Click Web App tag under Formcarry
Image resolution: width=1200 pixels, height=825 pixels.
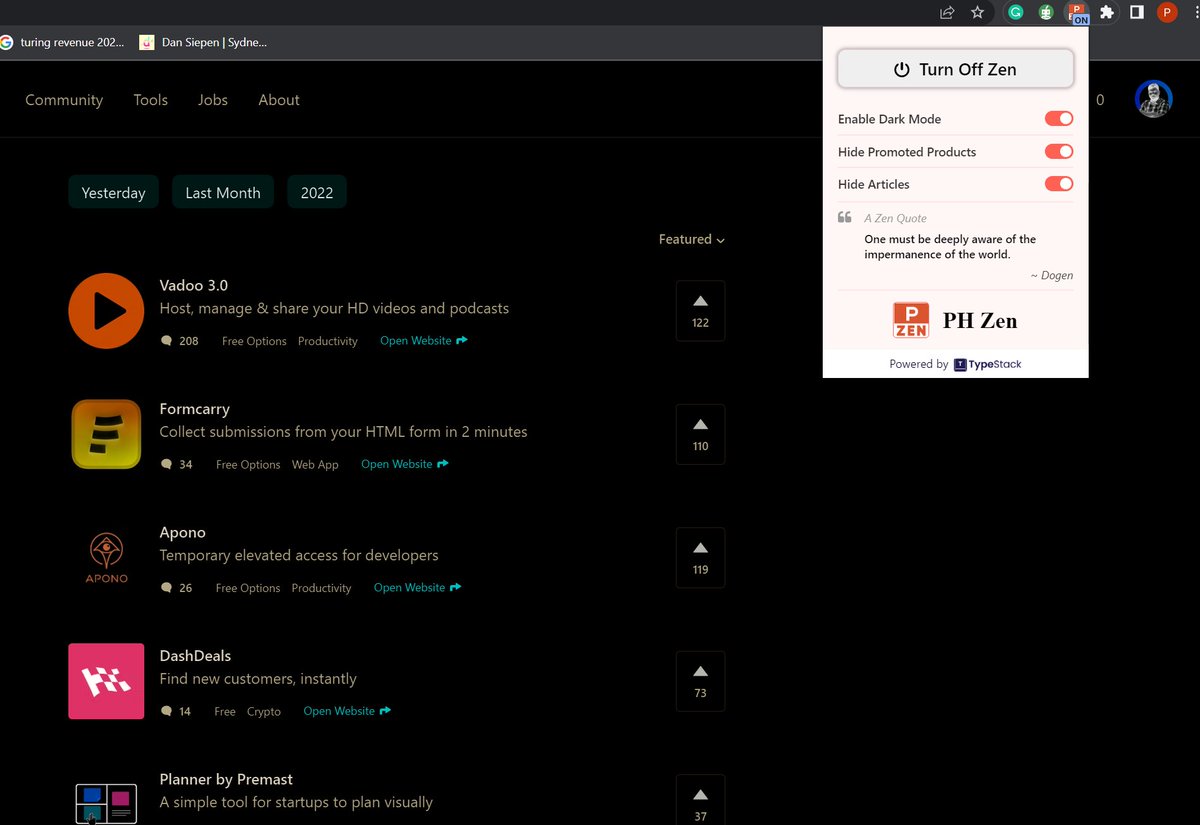[315, 465]
